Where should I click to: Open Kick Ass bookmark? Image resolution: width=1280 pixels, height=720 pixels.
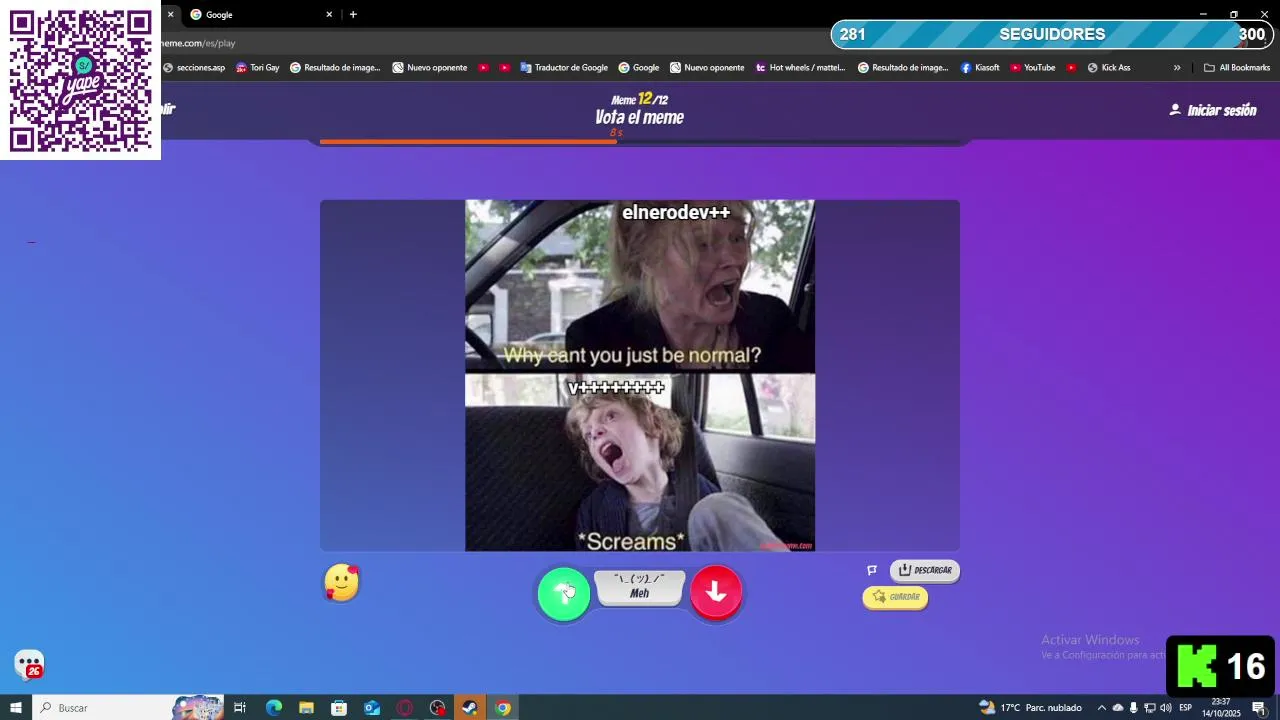pyautogui.click(x=1109, y=68)
